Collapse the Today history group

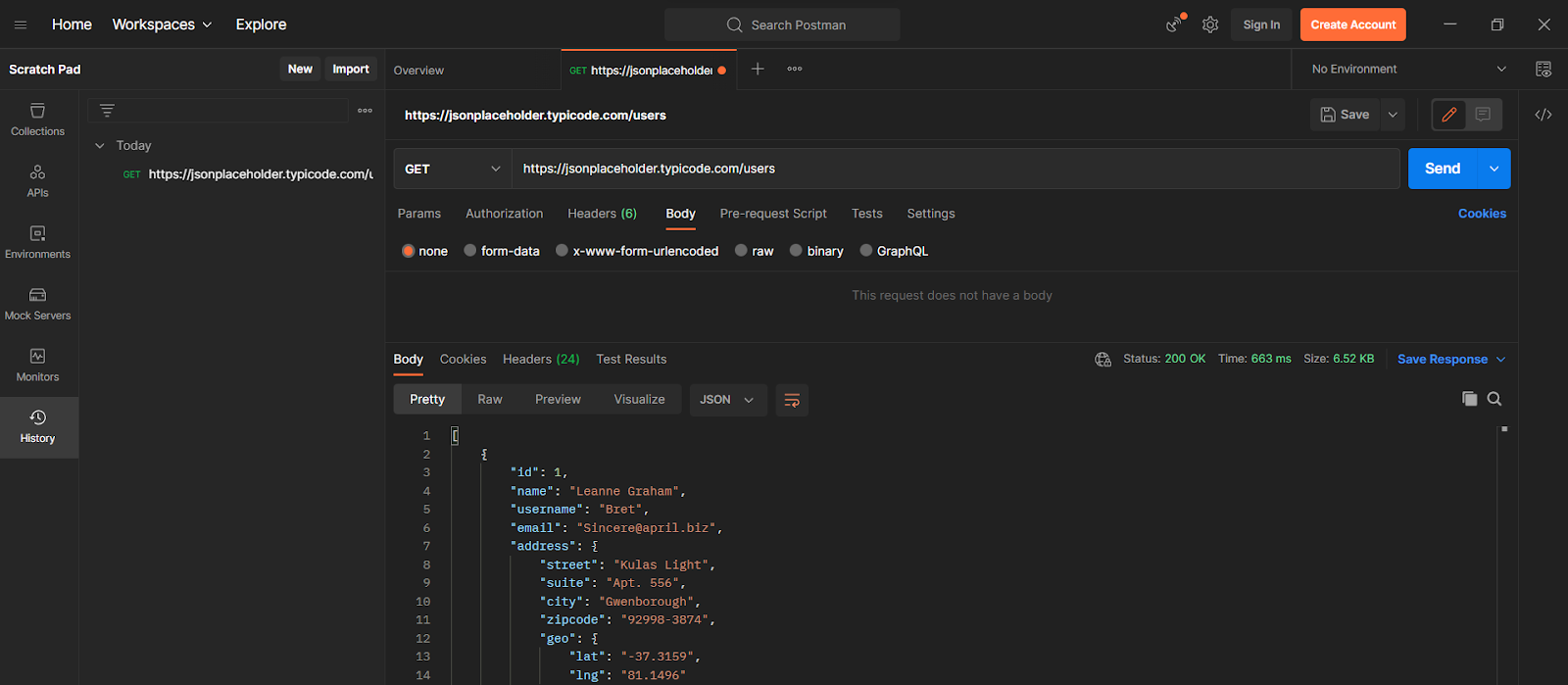point(99,145)
